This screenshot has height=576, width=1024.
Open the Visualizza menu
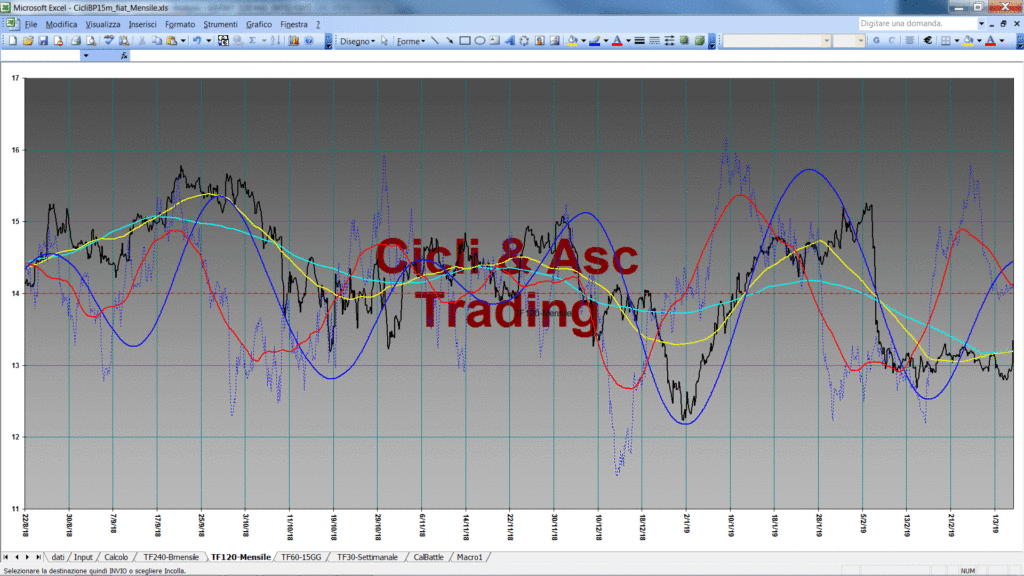tap(103, 24)
